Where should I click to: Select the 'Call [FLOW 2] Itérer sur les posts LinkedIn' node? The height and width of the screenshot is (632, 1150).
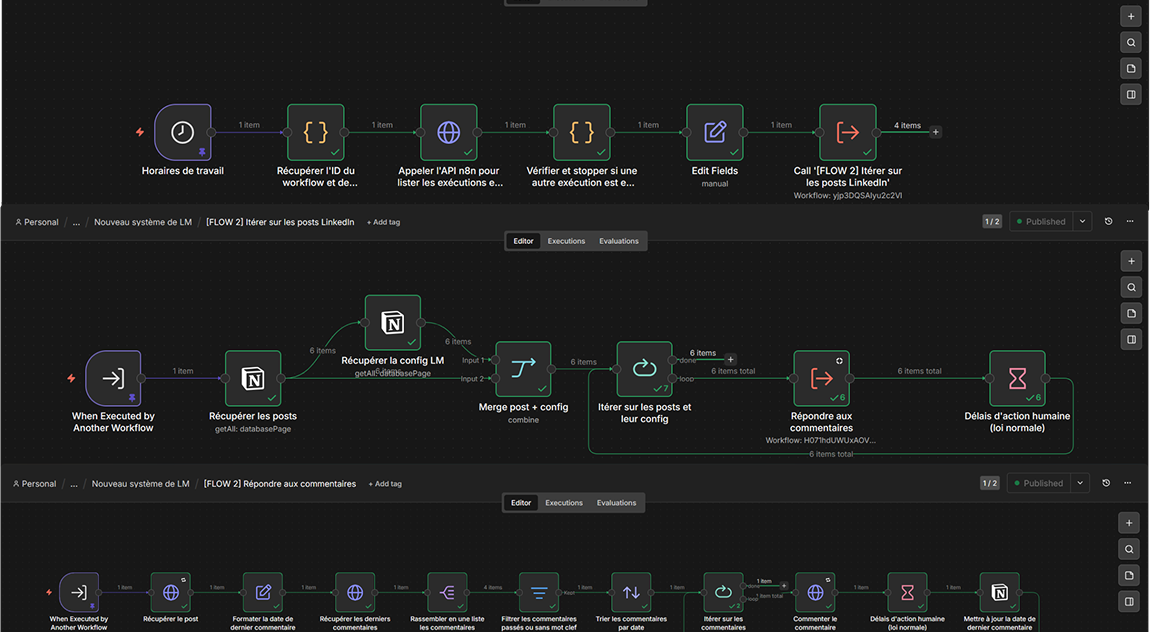[x=848, y=132]
